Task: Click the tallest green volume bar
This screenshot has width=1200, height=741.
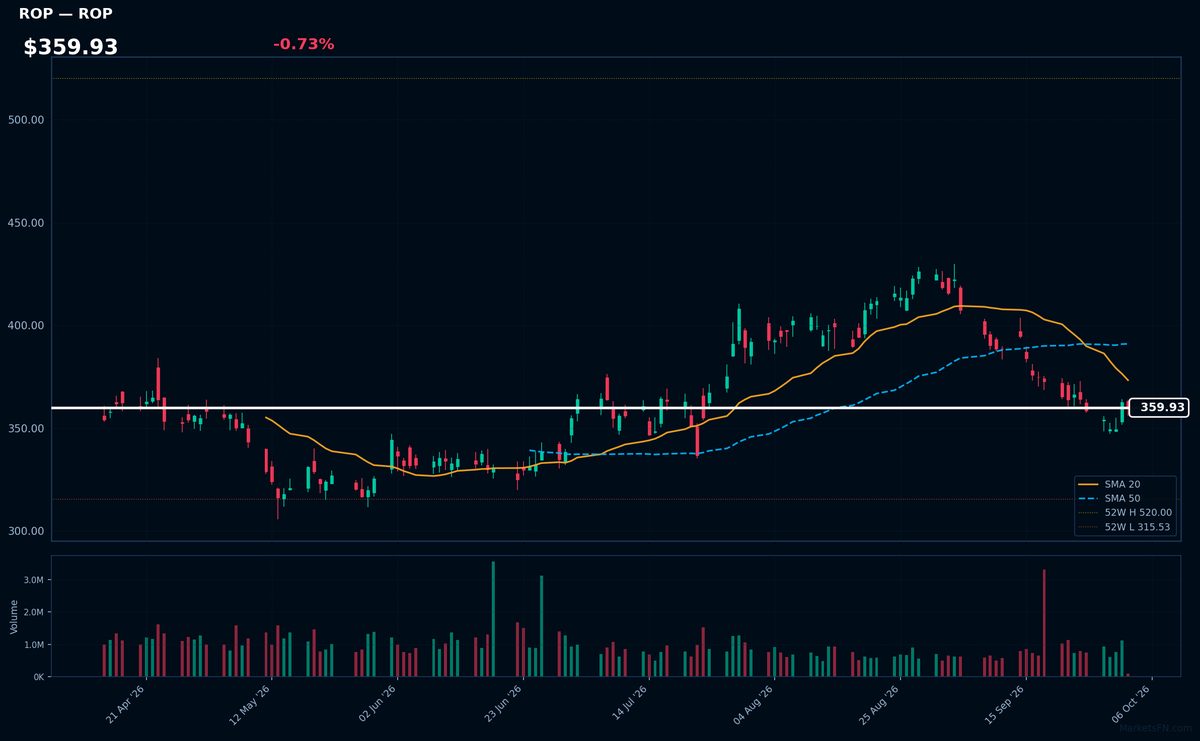Action: point(493,619)
